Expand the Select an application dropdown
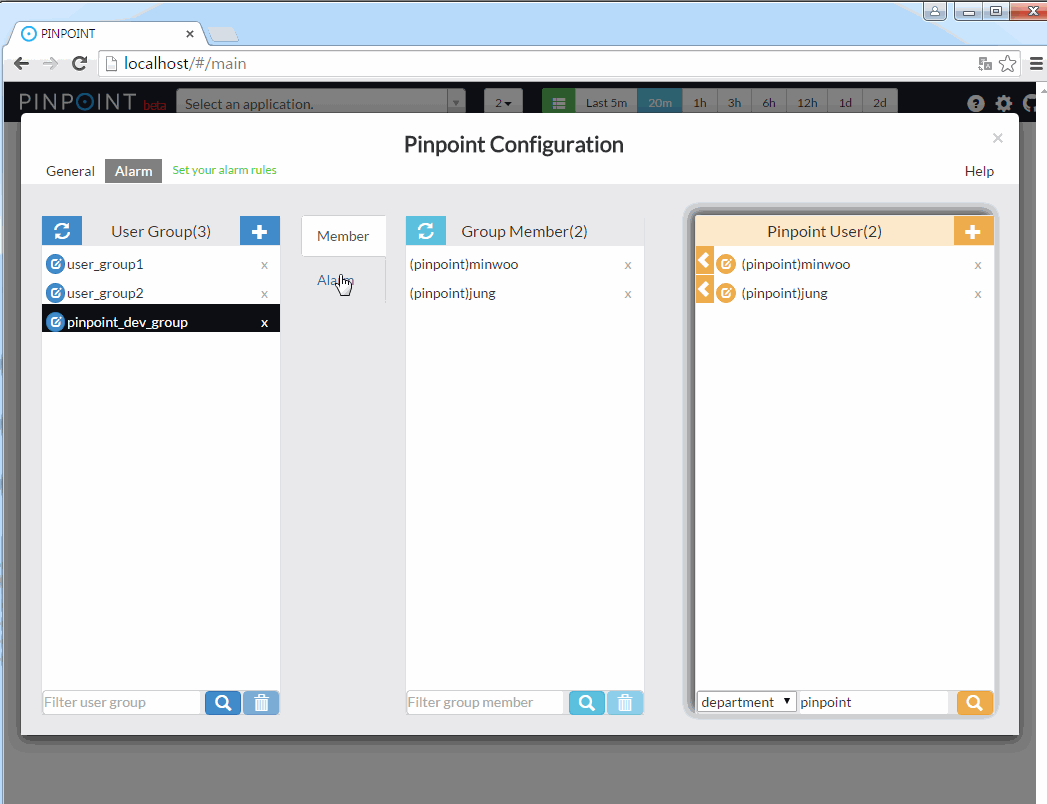The width and height of the screenshot is (1047, 804). click(x=456, y=103)
